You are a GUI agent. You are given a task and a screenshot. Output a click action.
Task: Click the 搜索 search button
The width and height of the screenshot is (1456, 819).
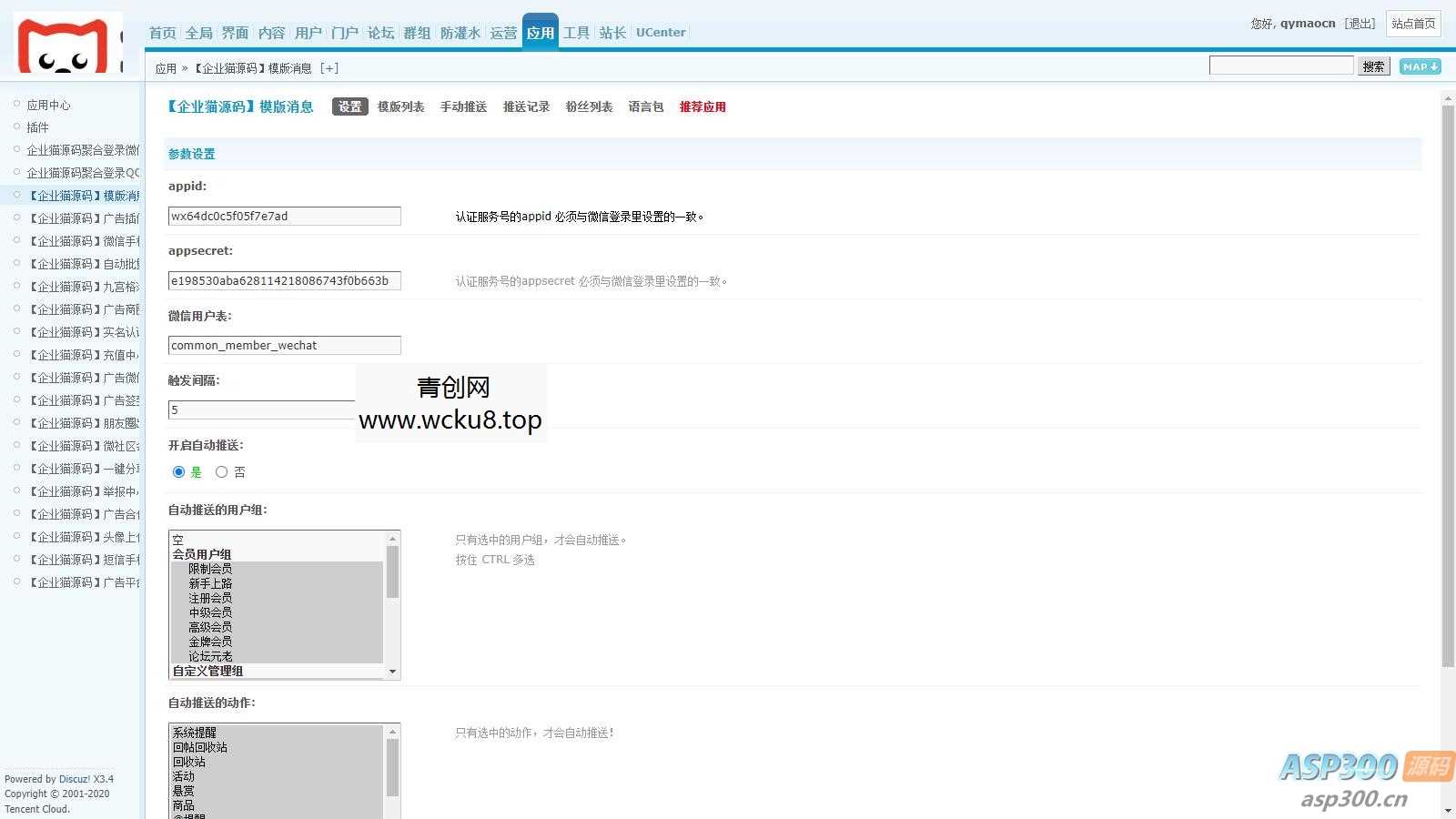coord(1374,66)
